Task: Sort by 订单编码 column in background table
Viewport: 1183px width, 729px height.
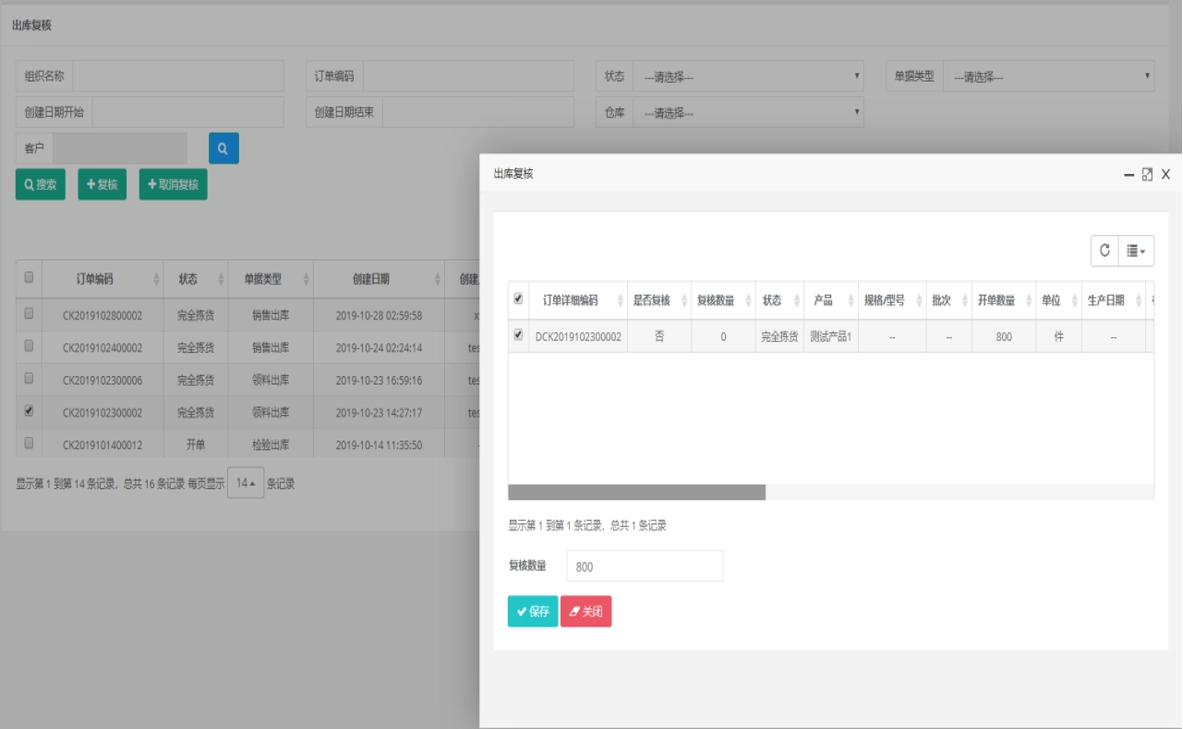Action: tap(102, 279)
